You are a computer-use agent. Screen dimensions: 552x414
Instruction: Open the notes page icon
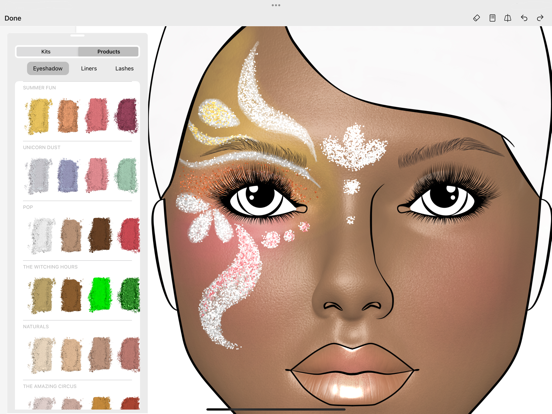click(x=492, y=18)
